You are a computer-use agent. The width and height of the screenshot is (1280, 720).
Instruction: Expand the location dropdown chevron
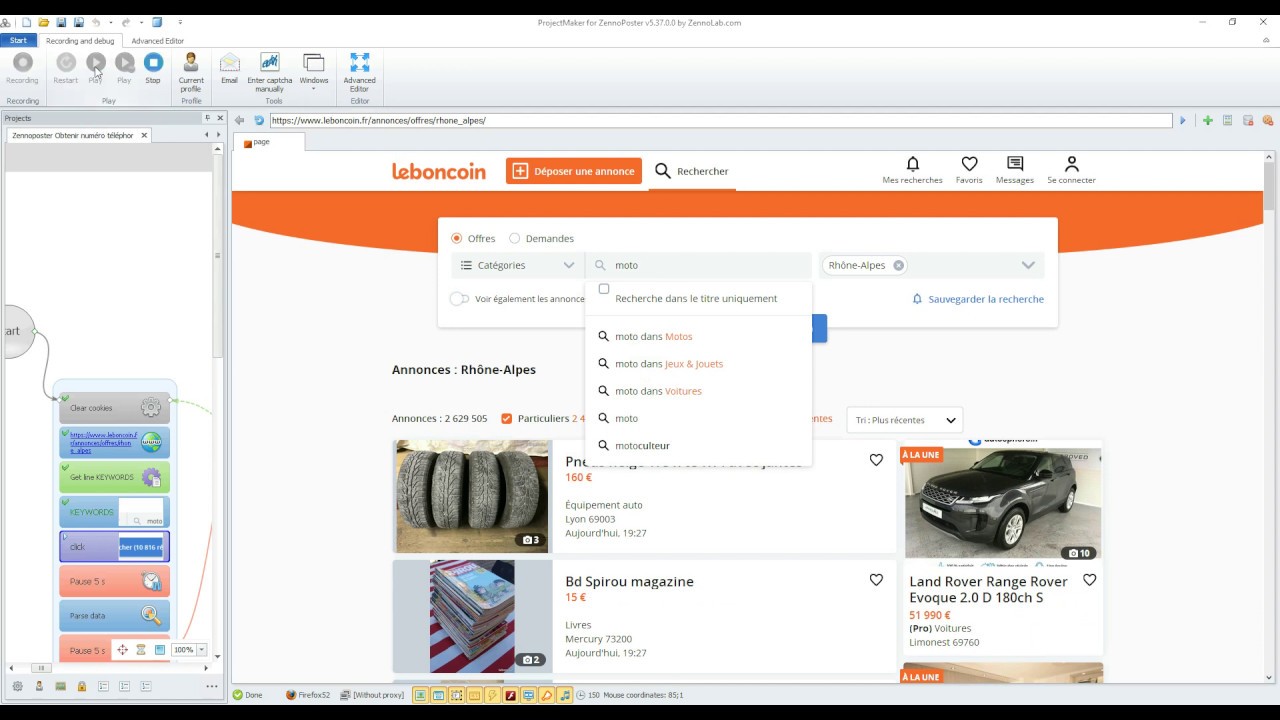click(1028, 265)
